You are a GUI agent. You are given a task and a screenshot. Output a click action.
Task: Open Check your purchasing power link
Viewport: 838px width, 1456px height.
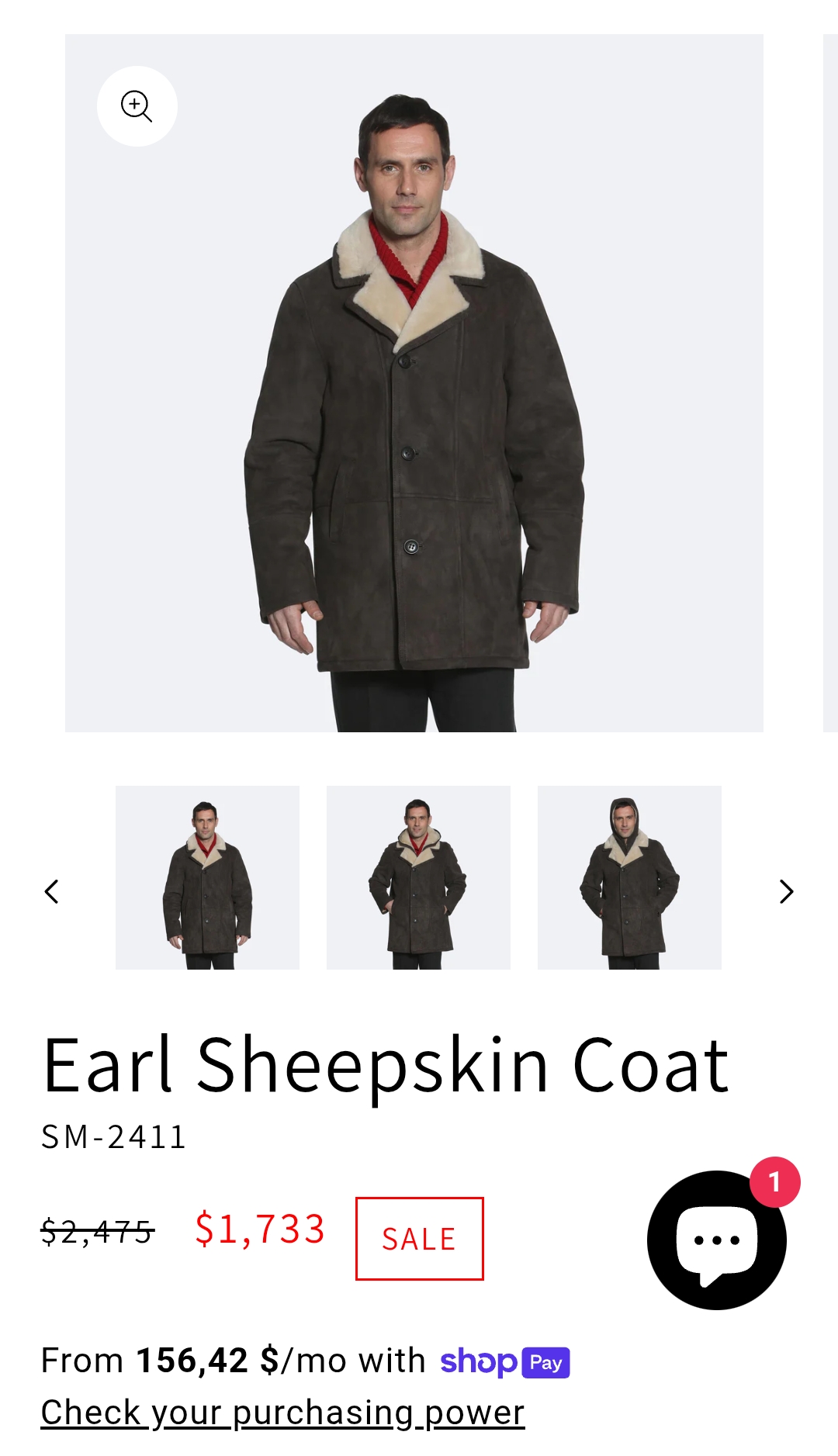[x=282, y=1413]
